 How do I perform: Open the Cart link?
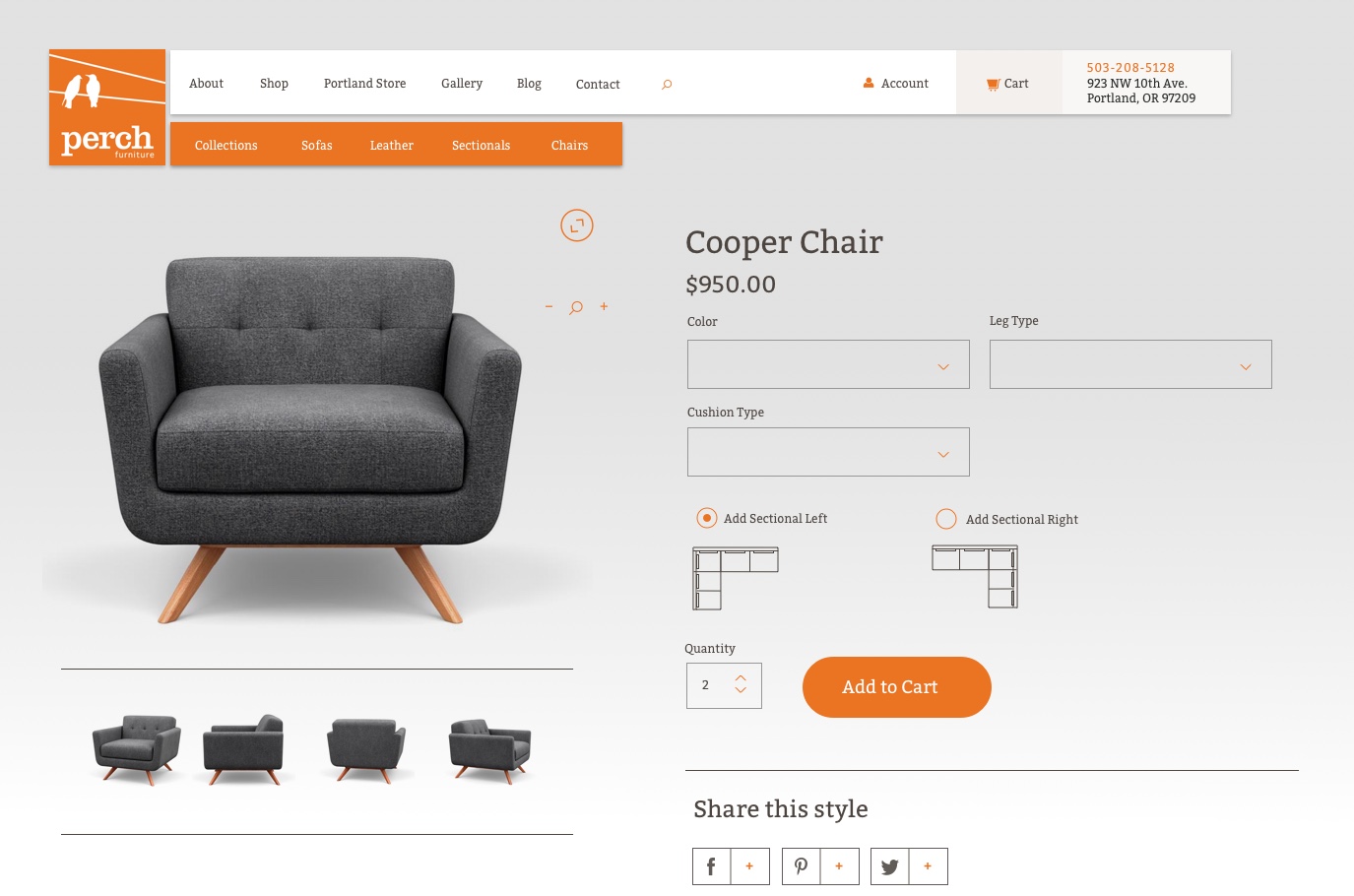click(1008, 84)
